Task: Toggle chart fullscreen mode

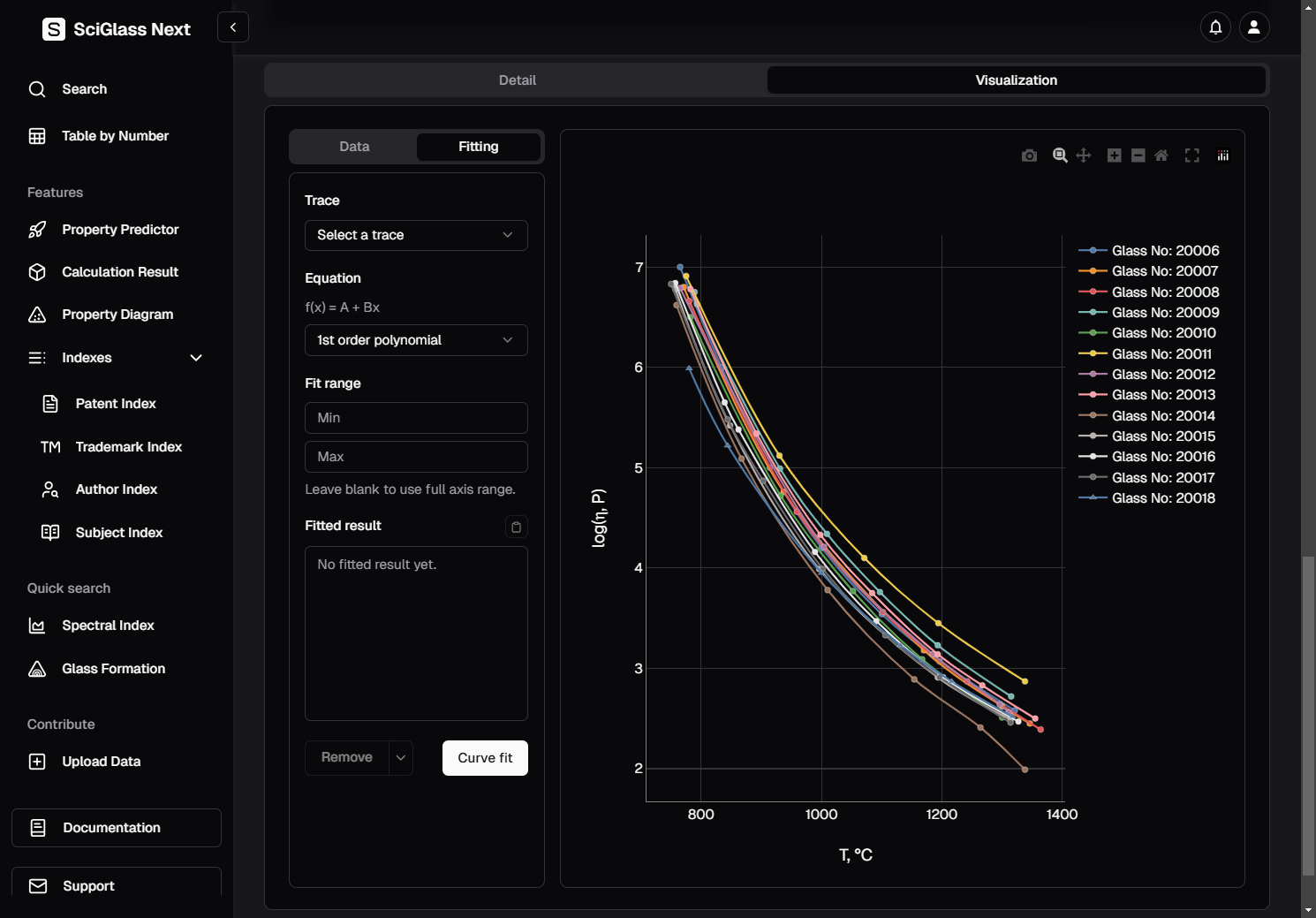Action: [1191, 156]
